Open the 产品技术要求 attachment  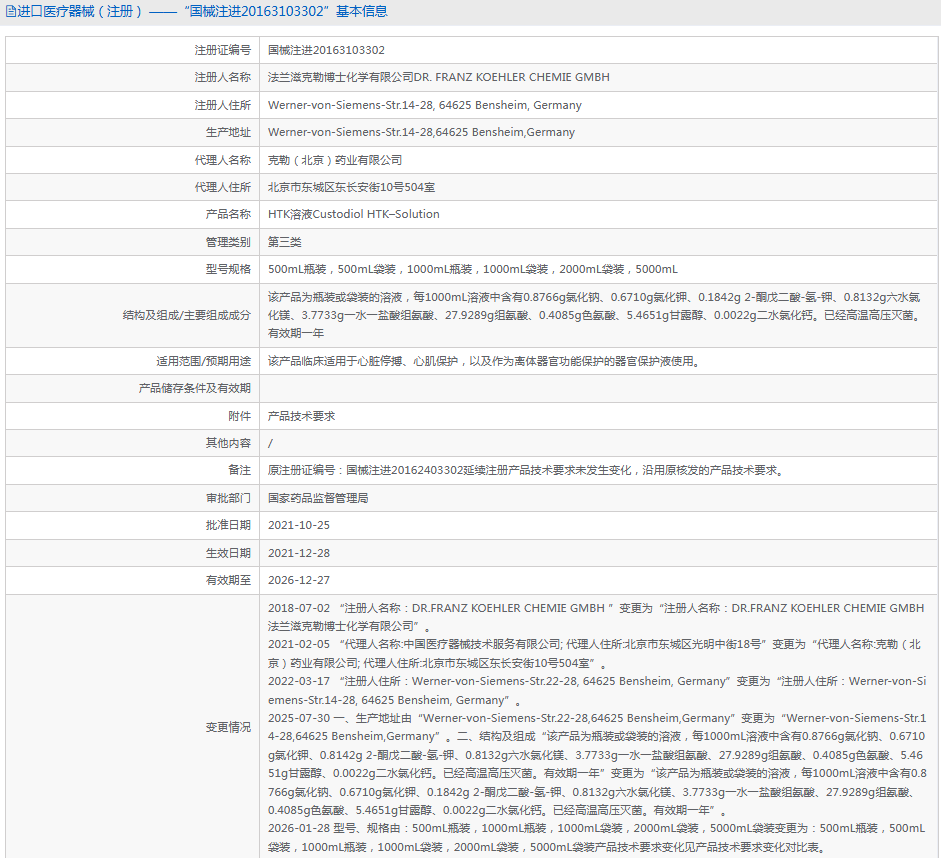click(301, 416)
